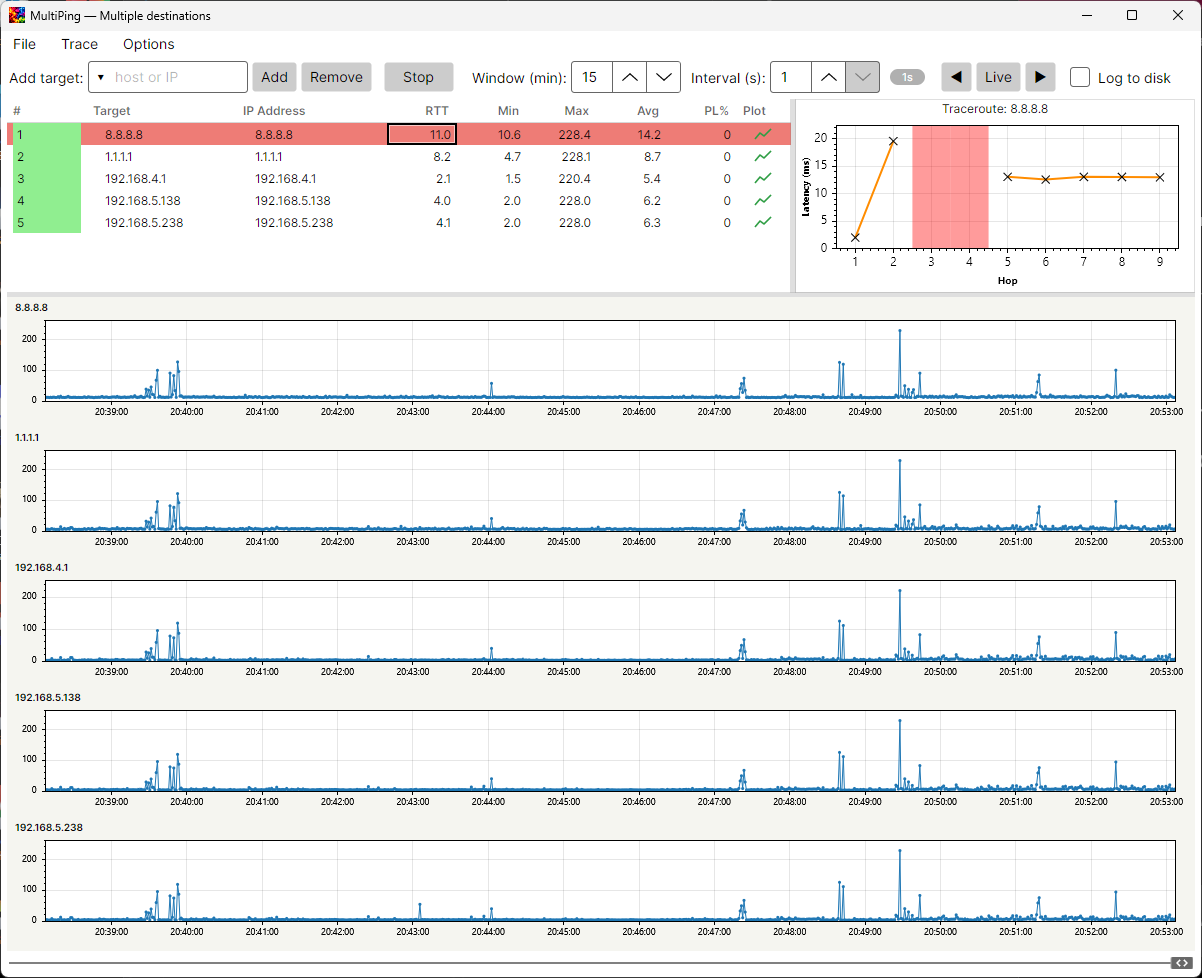The image size is (1202, 978).
Task: Sort by the Min column header
Action: (x=508, y=111)
